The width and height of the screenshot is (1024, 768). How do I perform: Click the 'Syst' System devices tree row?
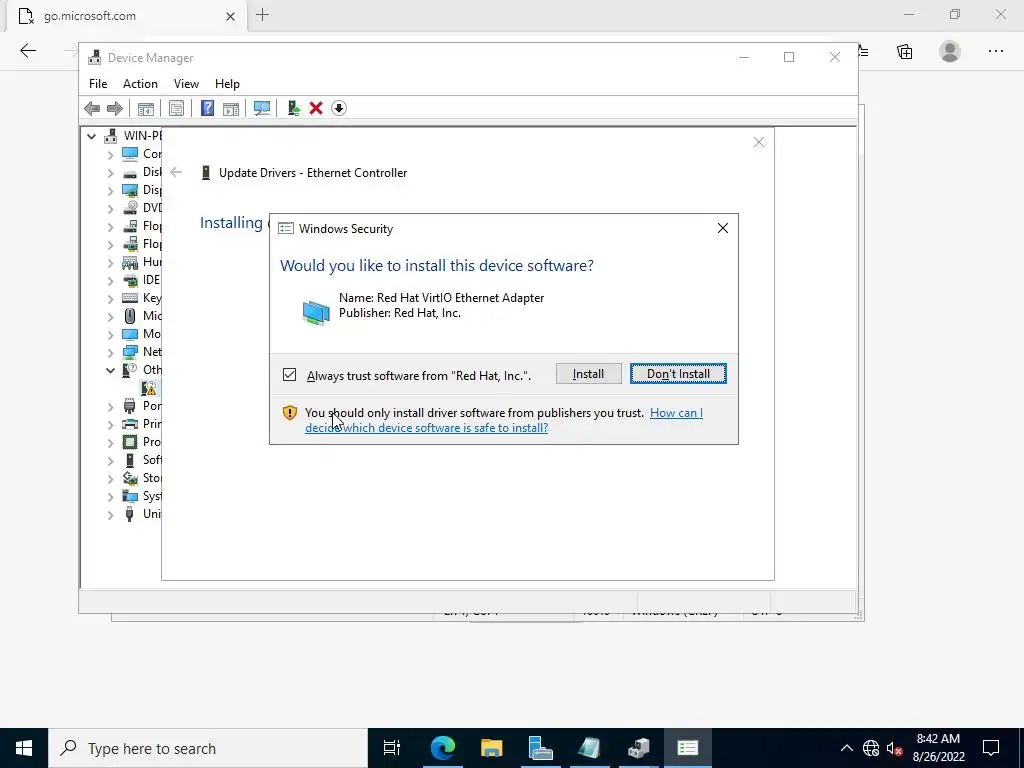(x=142, y=496)
